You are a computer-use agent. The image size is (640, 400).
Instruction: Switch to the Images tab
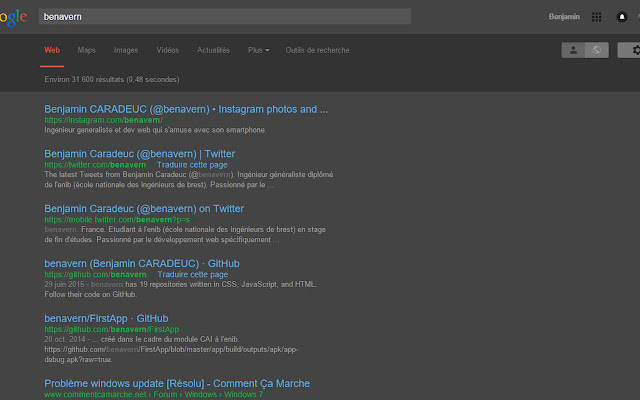point(126,50)
